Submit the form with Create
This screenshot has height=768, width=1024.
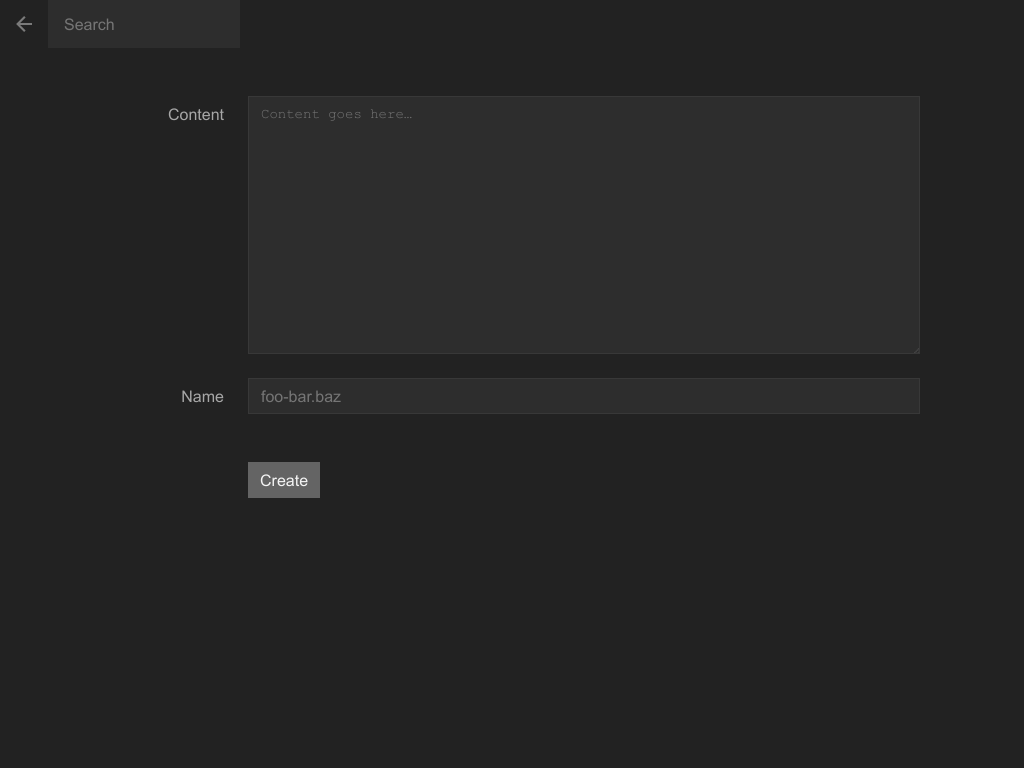tap(284, 480)
